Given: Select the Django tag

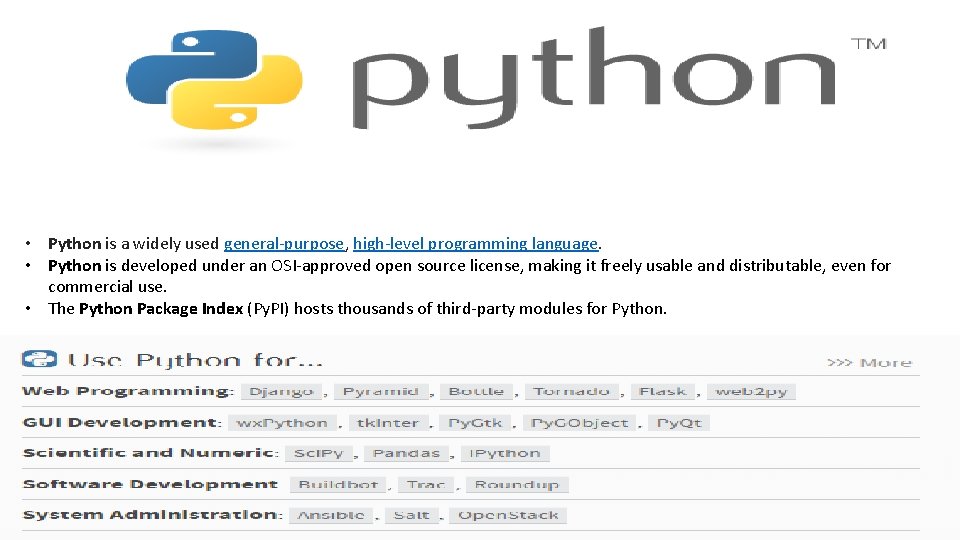Looking at the screenshot, I should 282,392.
